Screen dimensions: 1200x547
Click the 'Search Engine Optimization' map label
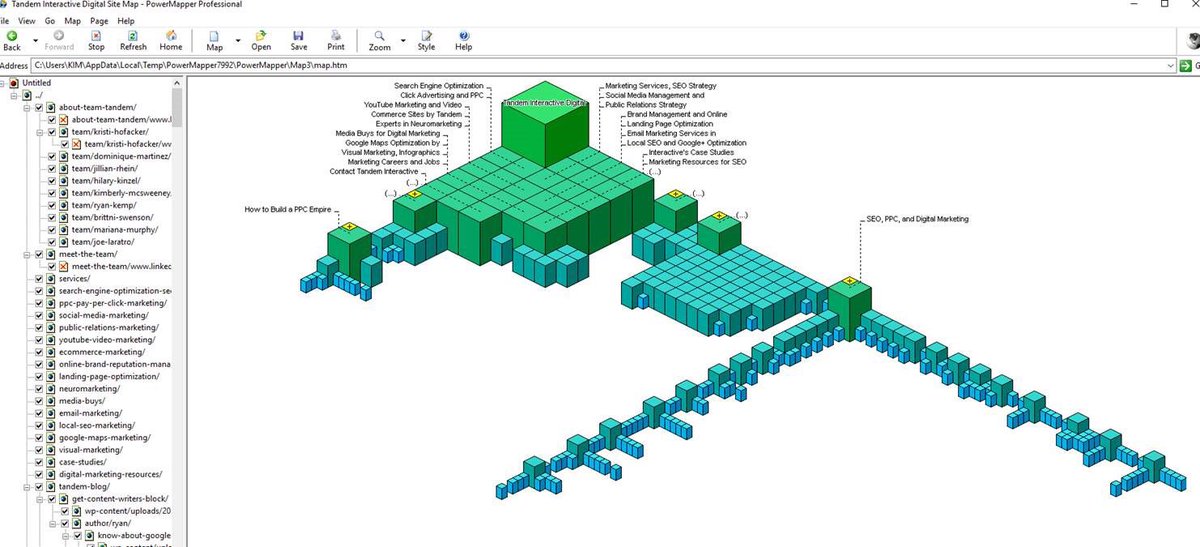coord(438,86)
